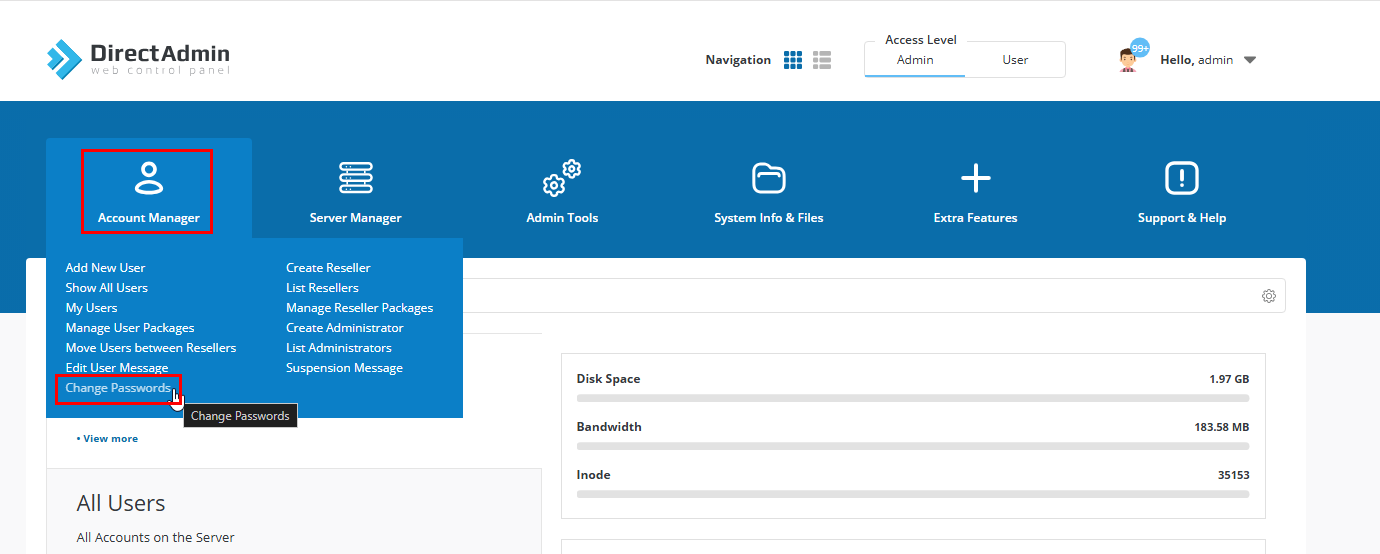Open Admin Tools gears icon
The image size is (1380, 554).
tap(562, 178)
